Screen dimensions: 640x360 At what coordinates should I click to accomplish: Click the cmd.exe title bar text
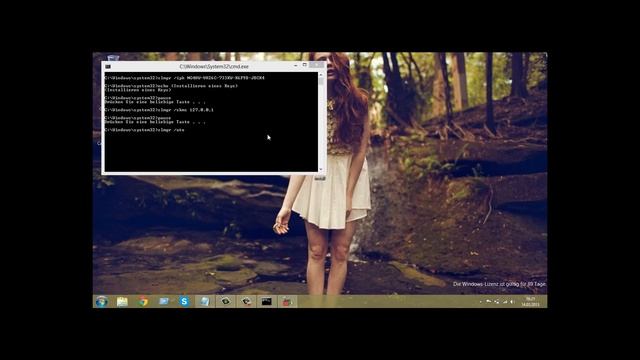pyautogui.click(x=214, y=66)
